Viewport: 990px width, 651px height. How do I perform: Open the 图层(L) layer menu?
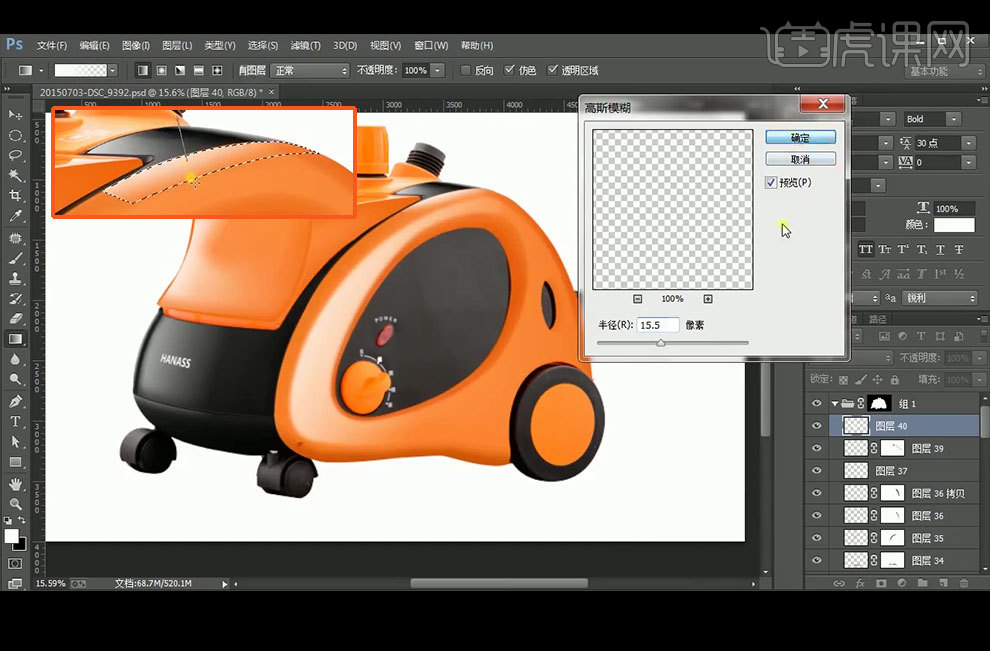176,45
